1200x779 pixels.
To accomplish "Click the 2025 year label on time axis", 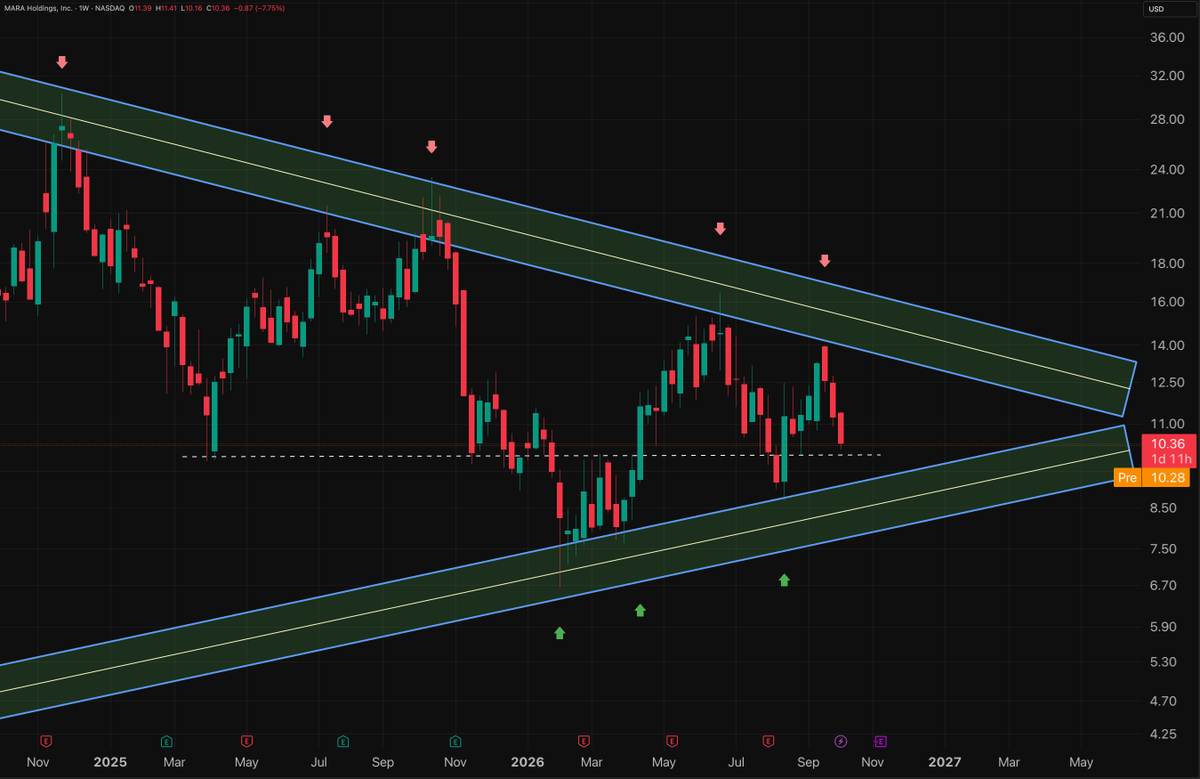I will point(111,763).
